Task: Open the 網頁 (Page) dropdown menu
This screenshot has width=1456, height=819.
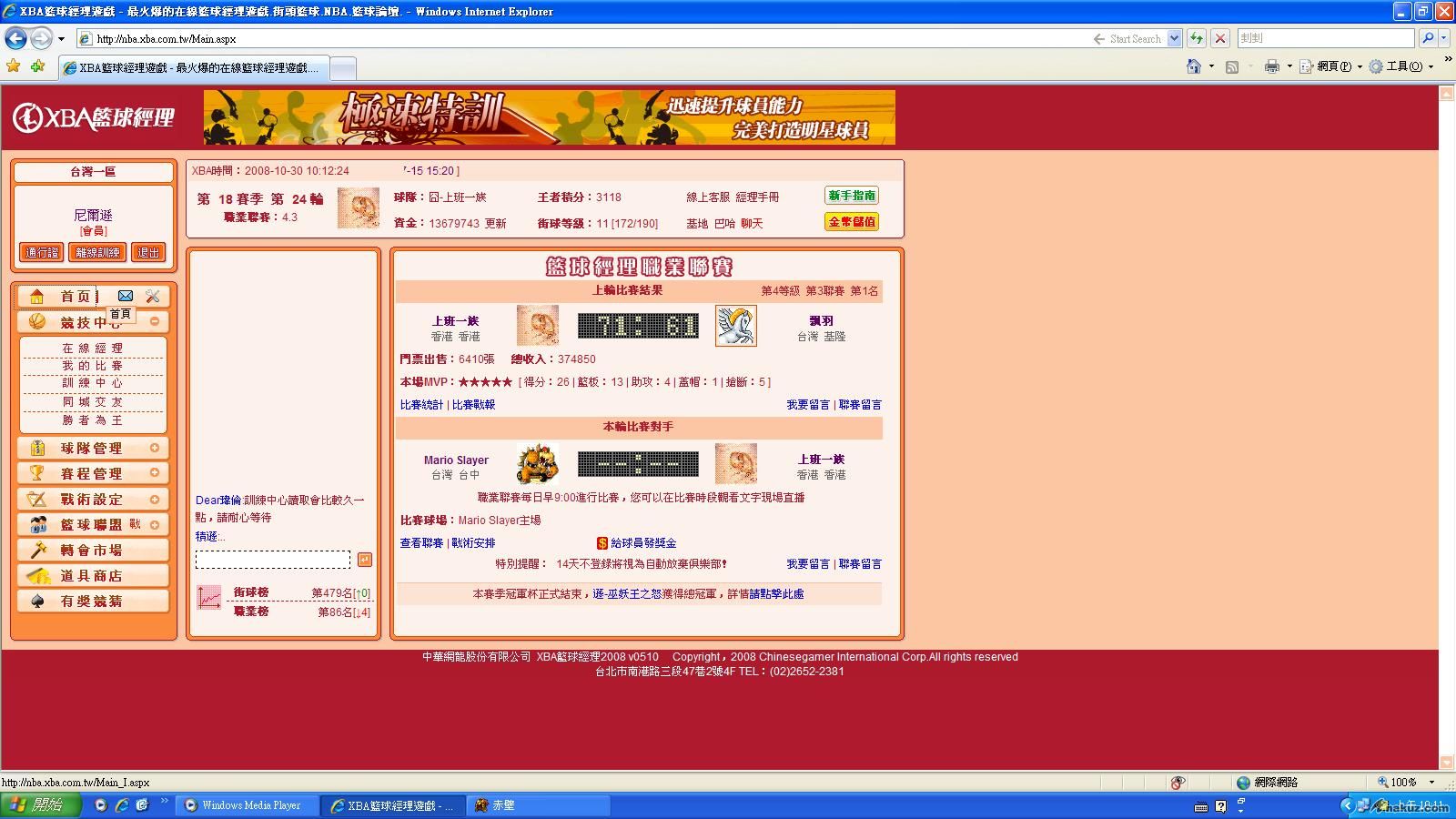Action: coord(1330,66)
